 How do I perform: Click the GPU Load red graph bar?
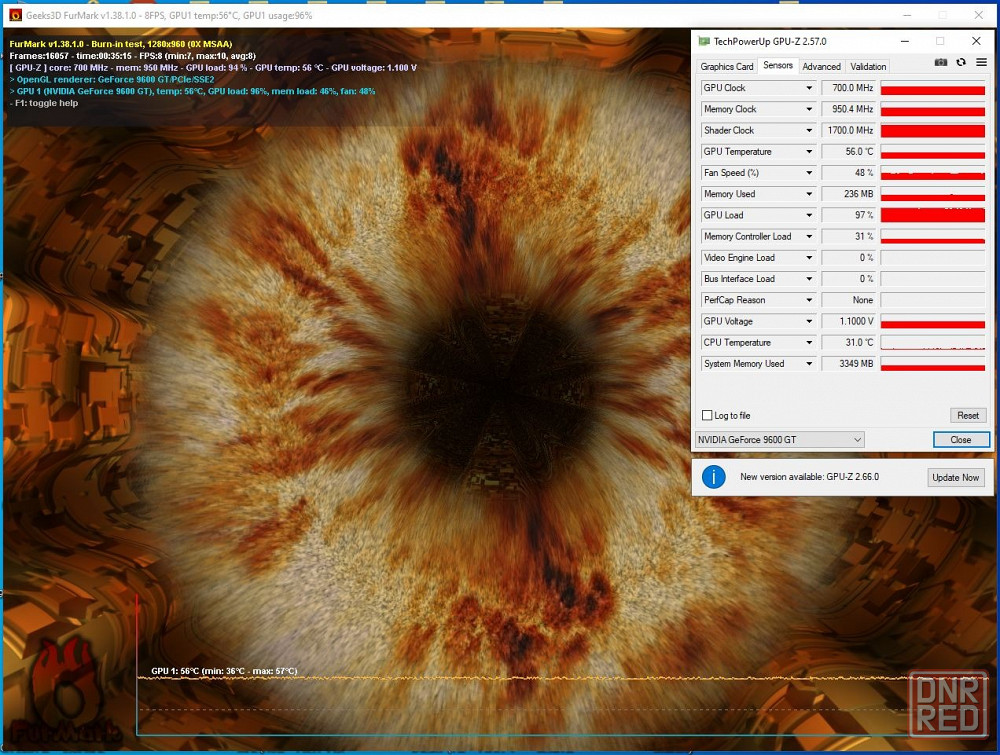[932, 216]
